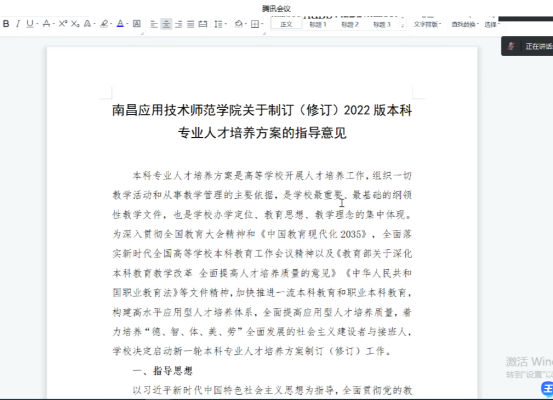
Task: Expand the table borders dropdown
Action: [x=262, y=24]
